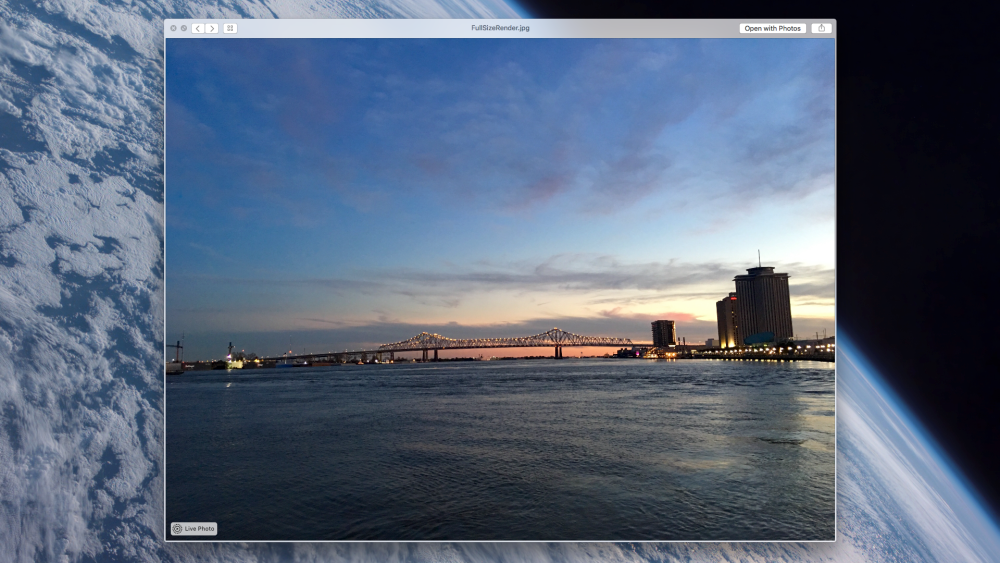Click the concentric-circles Live Photo icon
Viewport: 1000px width, 563px height.
tap(177, 528)
